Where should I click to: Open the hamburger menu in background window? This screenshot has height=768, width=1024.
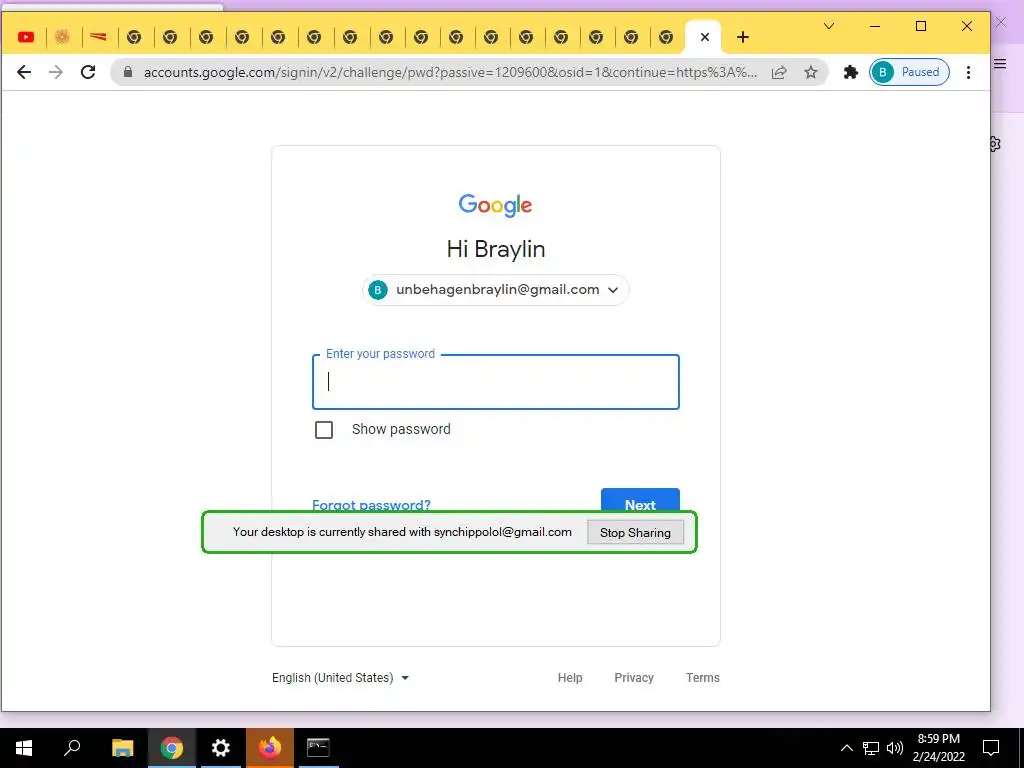[x=1000, y=63]
